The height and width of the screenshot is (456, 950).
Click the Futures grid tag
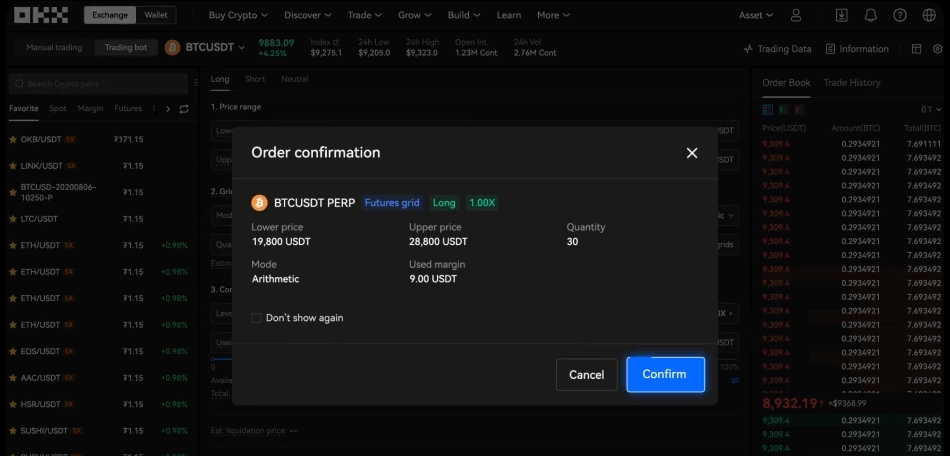click(392, 203)
